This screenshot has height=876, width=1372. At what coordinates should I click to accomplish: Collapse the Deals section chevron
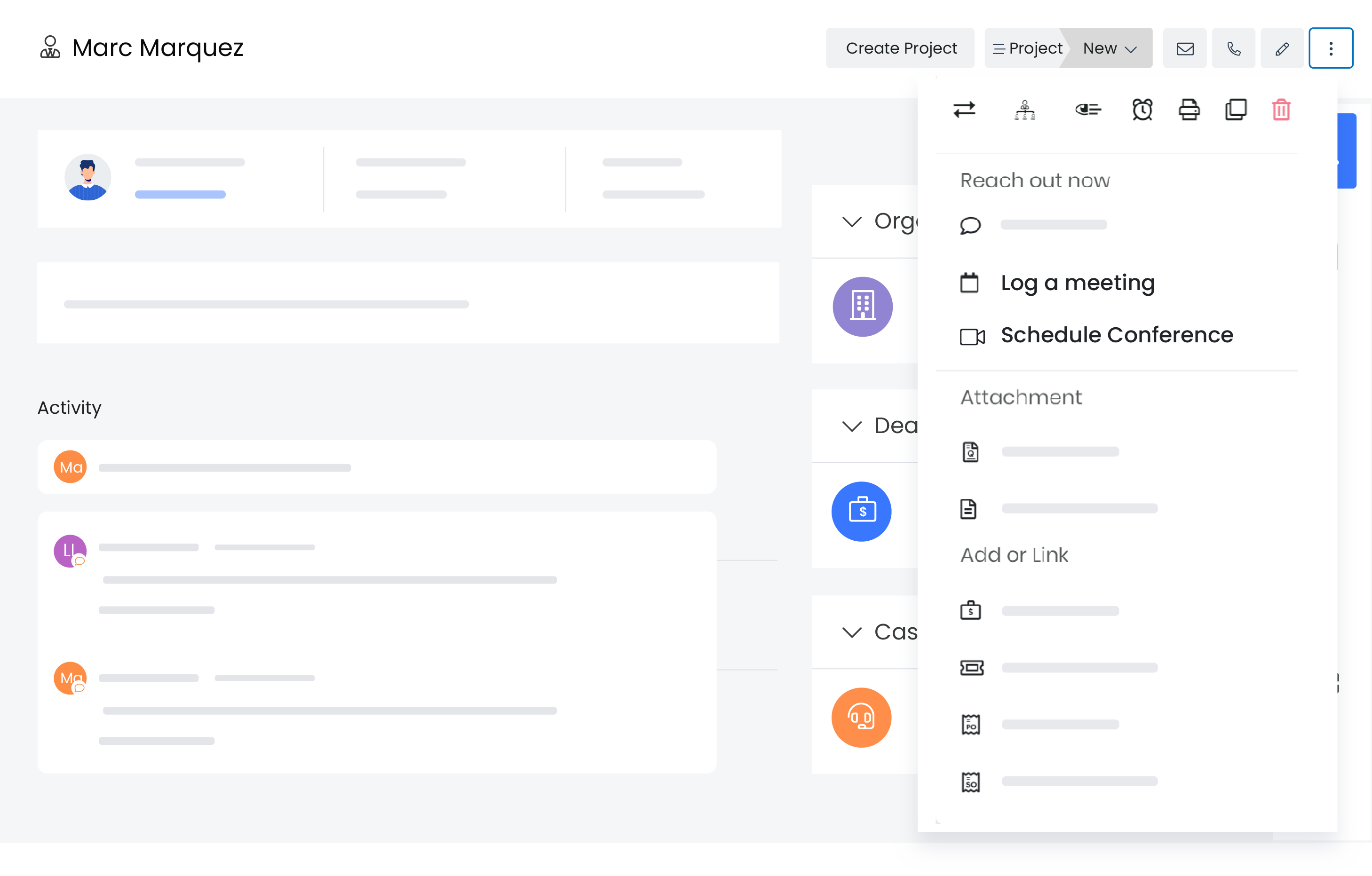tap(851, 426)
